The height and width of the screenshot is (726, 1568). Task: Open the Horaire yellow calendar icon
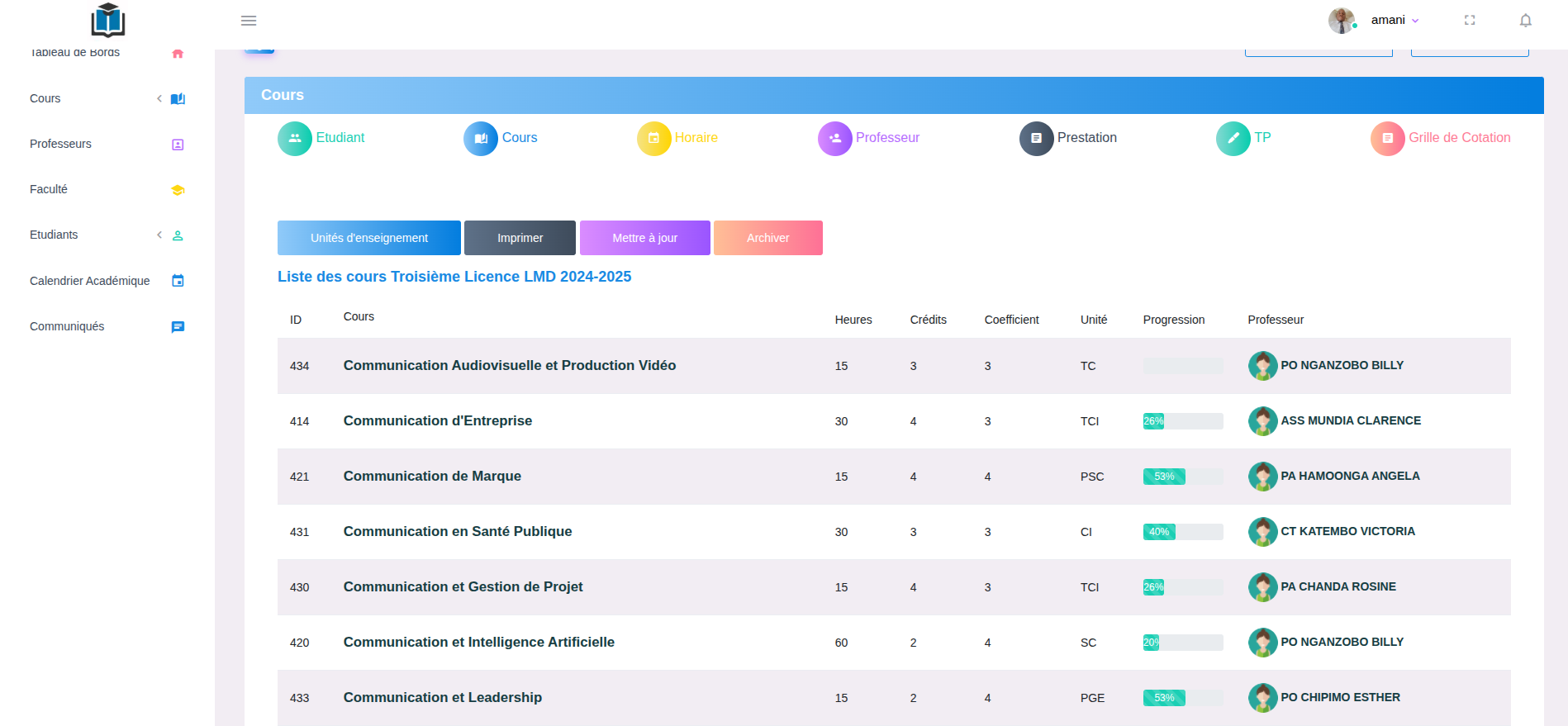tap(653, 139)
